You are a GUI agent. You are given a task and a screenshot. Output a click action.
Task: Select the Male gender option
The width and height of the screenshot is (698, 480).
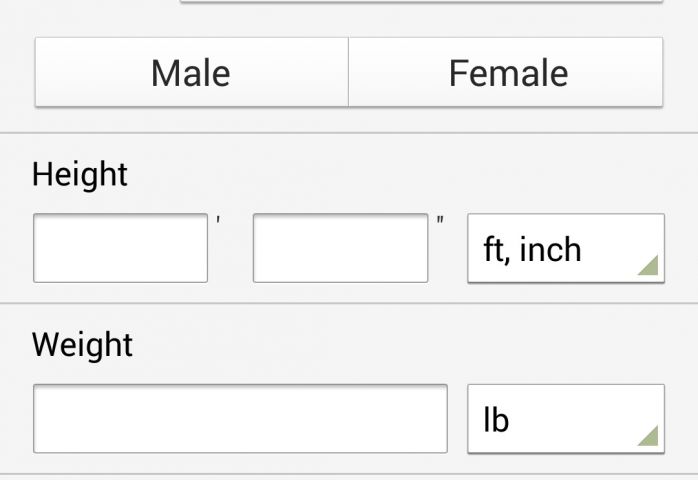pyautogui.click(x=191, y=72)
